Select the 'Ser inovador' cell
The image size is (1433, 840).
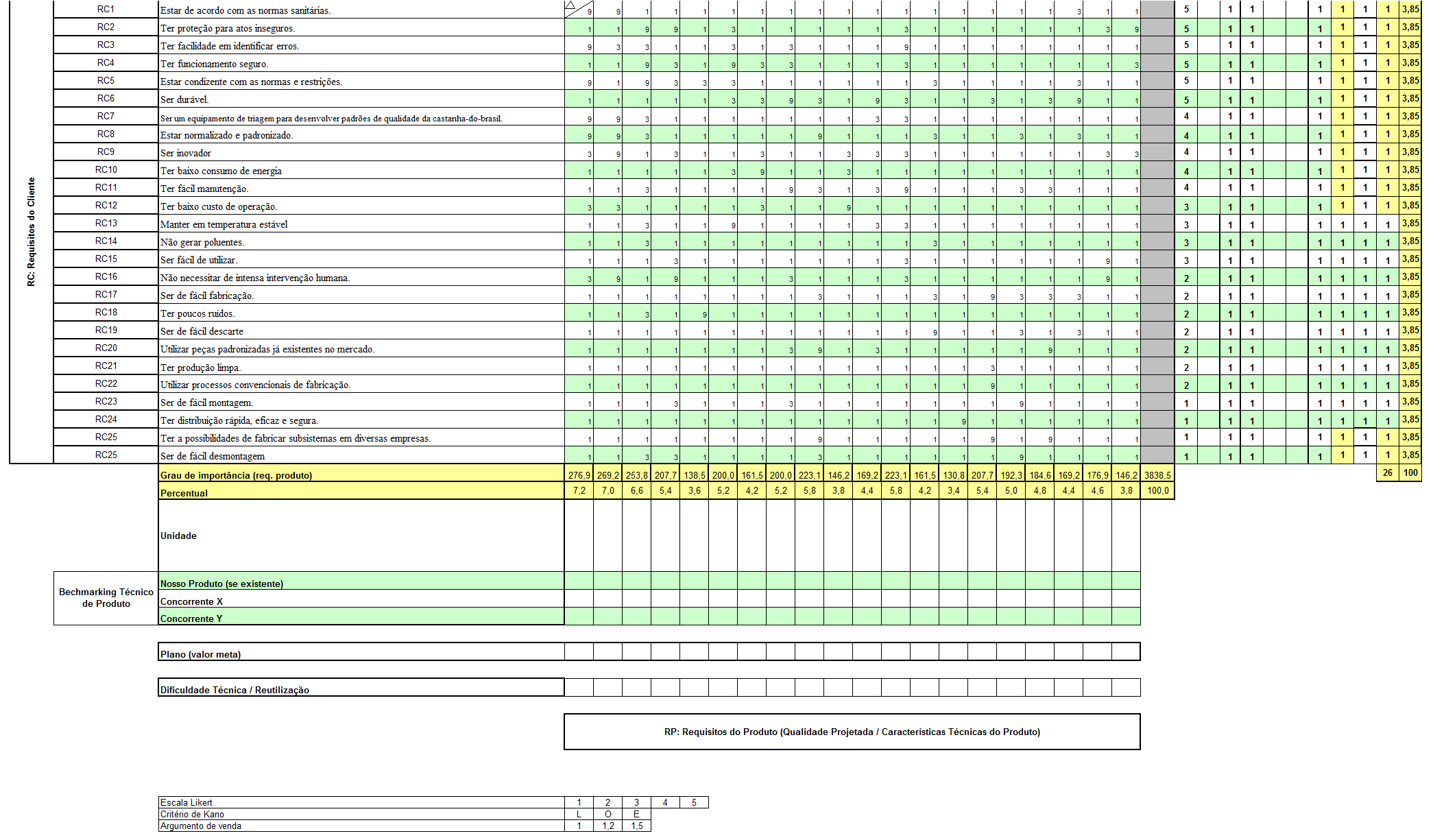coord(361,152)
